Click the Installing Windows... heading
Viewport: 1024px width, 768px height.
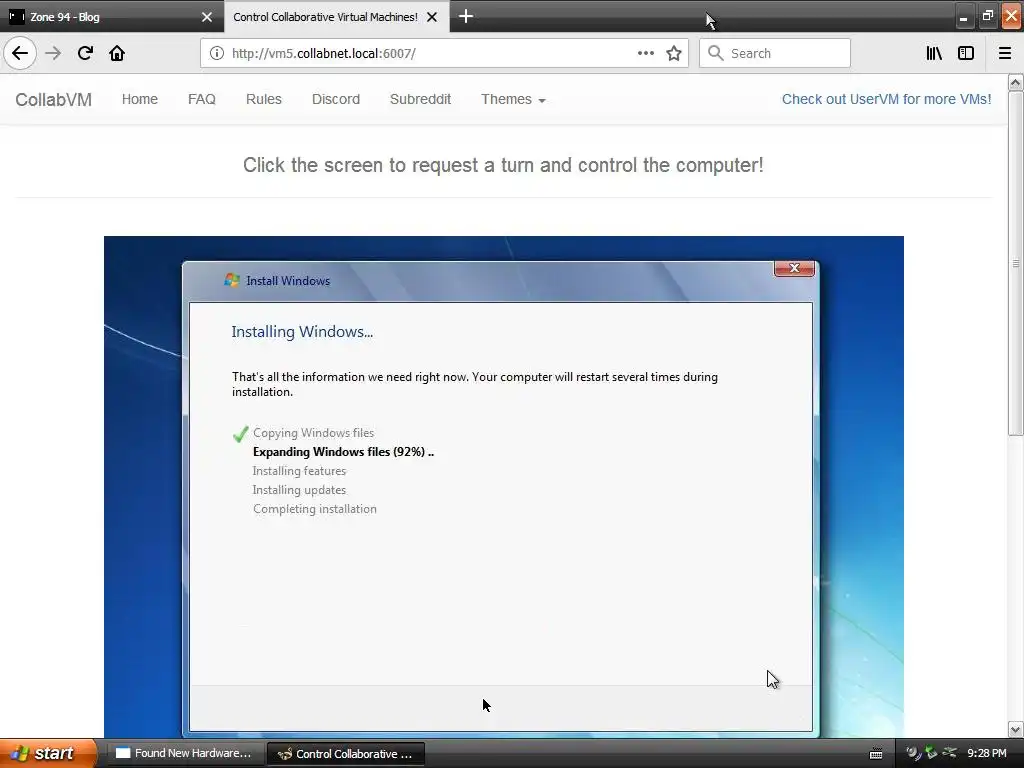click(x=302, y=332)
